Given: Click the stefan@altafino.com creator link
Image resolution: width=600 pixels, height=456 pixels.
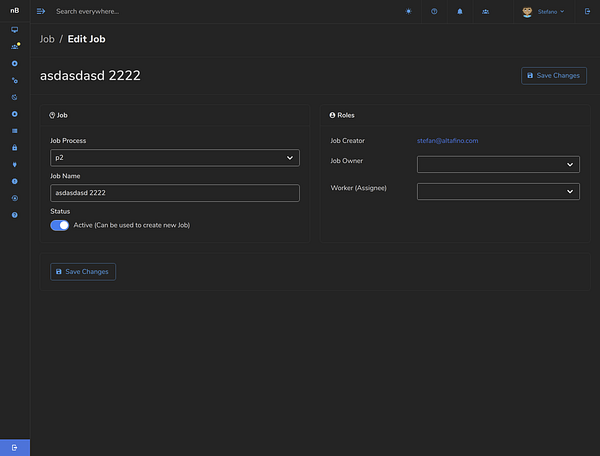Looking at the screenshot, I should click(x=447, y=141).
